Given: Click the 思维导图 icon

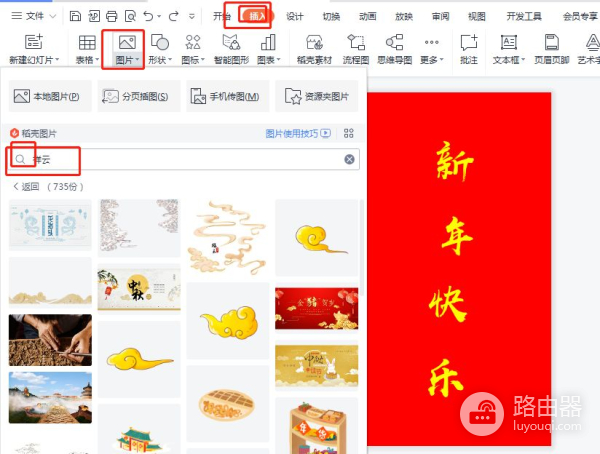Looking at the screenshot, I should (x=395, y=42).
